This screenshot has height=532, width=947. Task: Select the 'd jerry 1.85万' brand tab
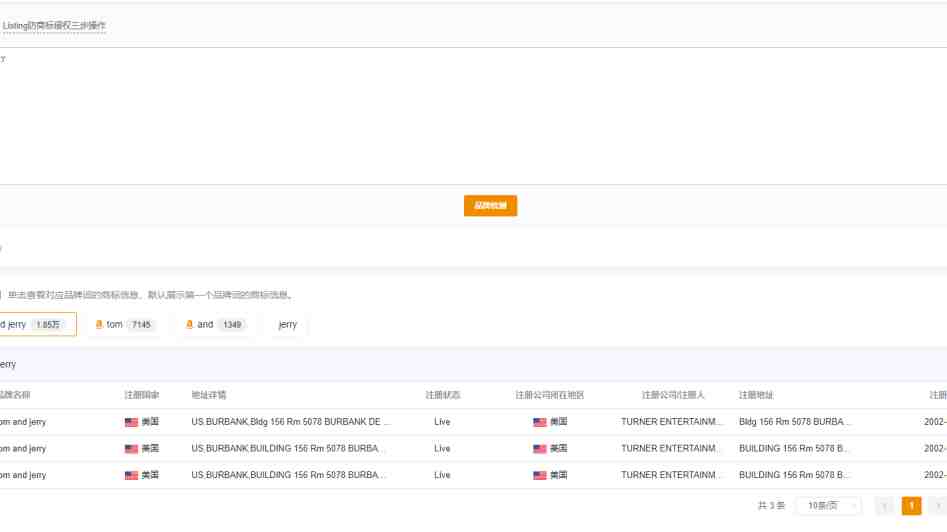(x=36, y=324)
